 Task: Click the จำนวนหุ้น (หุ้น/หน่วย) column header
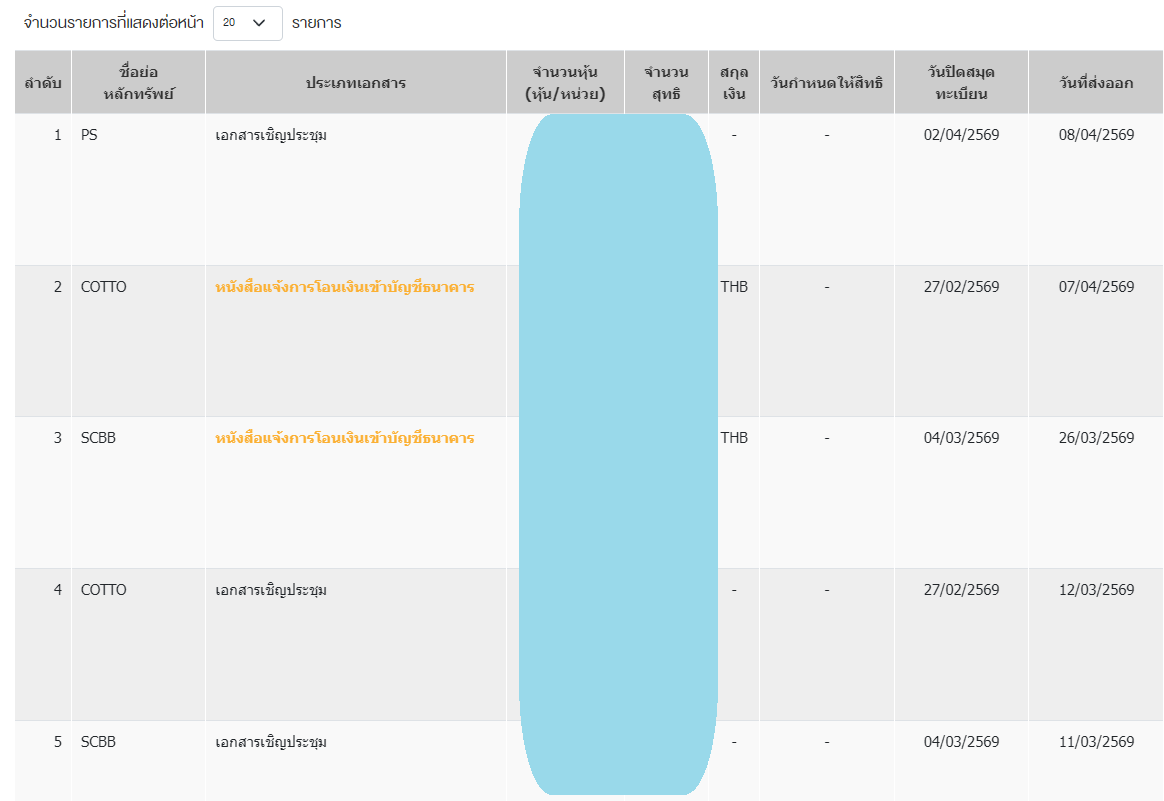tap(565, 83)
